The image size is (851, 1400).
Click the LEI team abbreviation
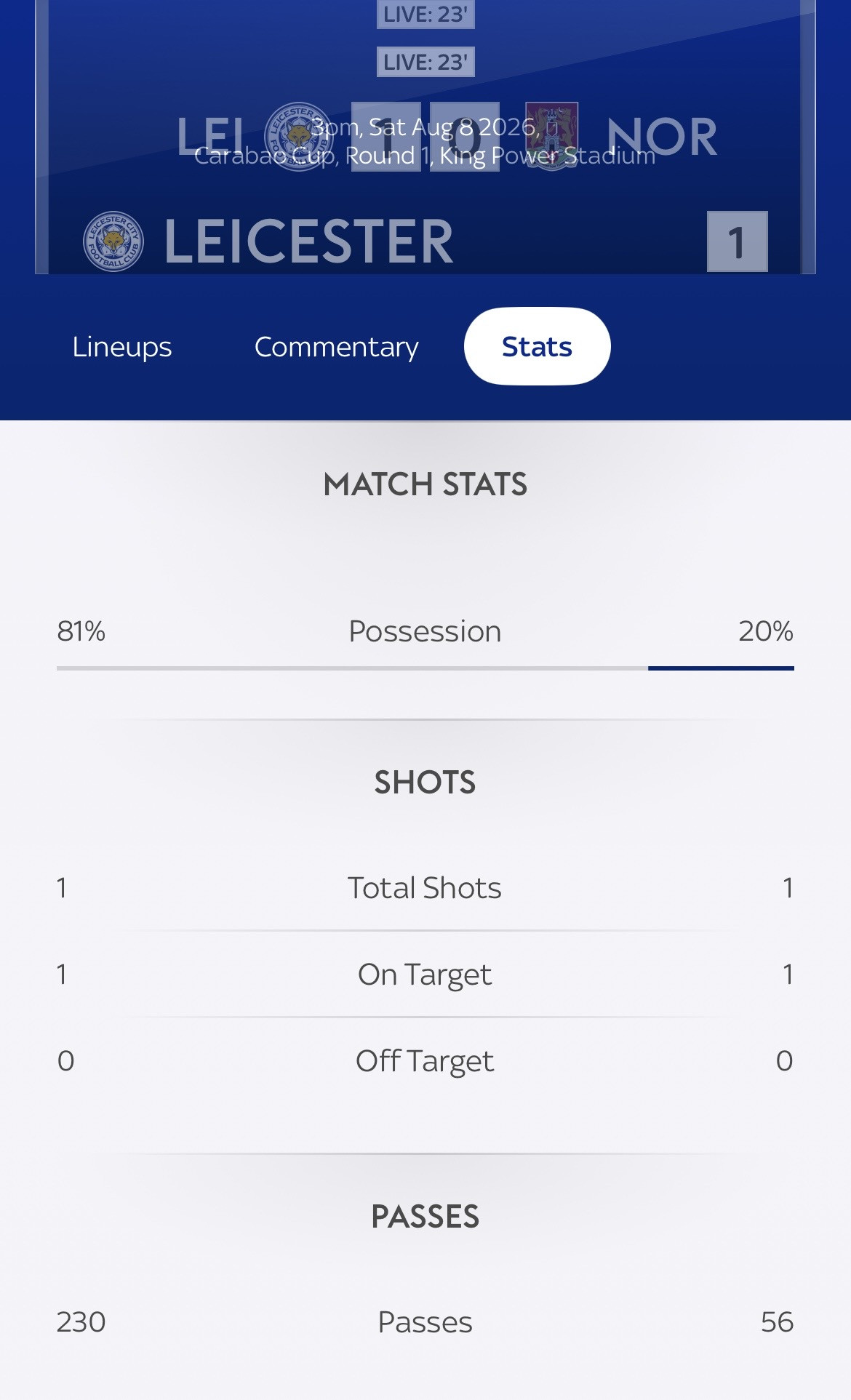211,137
